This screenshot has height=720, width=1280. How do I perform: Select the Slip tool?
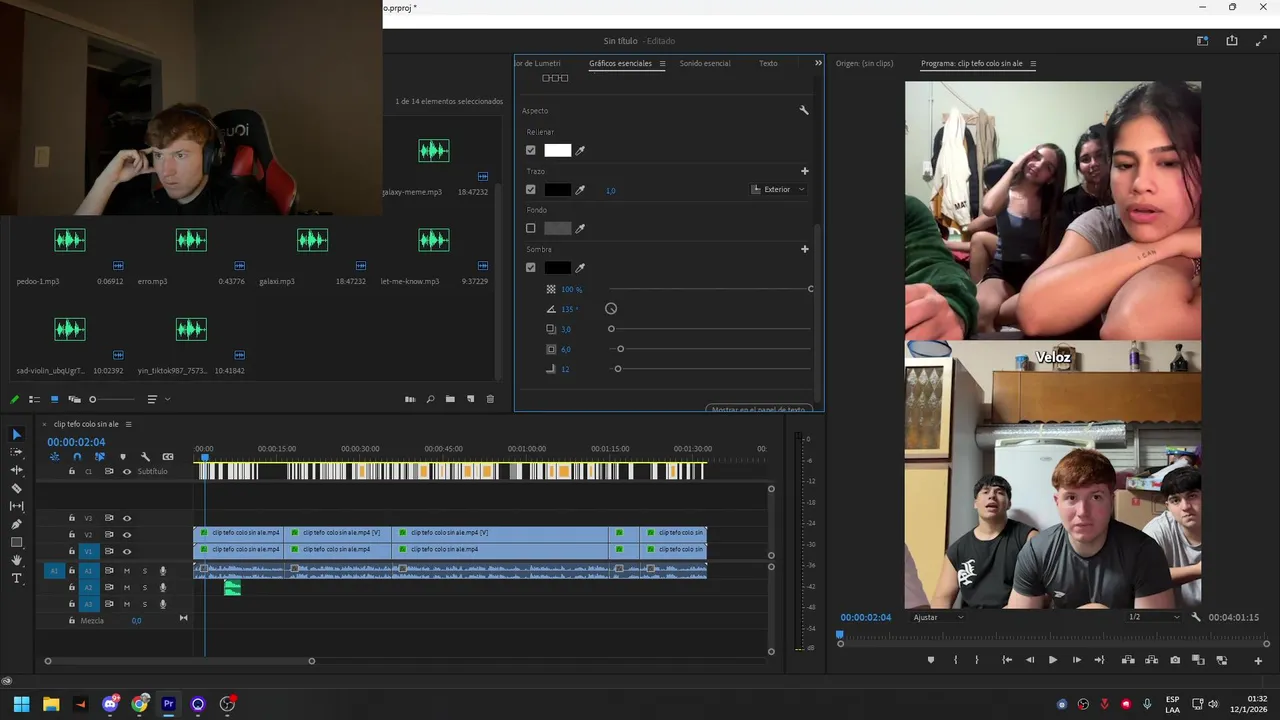coord(16,506)
